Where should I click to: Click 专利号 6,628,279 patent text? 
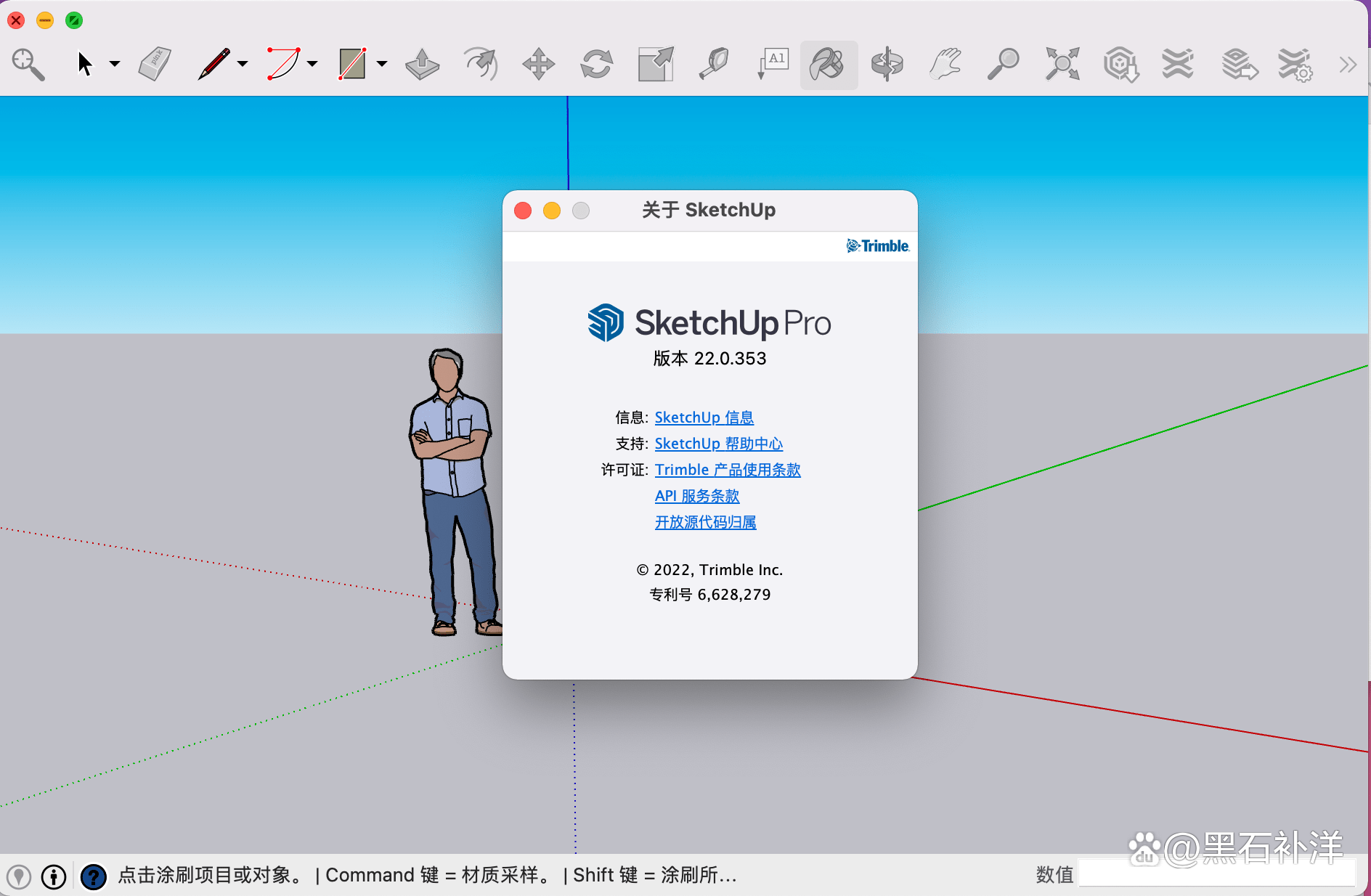click(709, 595)
